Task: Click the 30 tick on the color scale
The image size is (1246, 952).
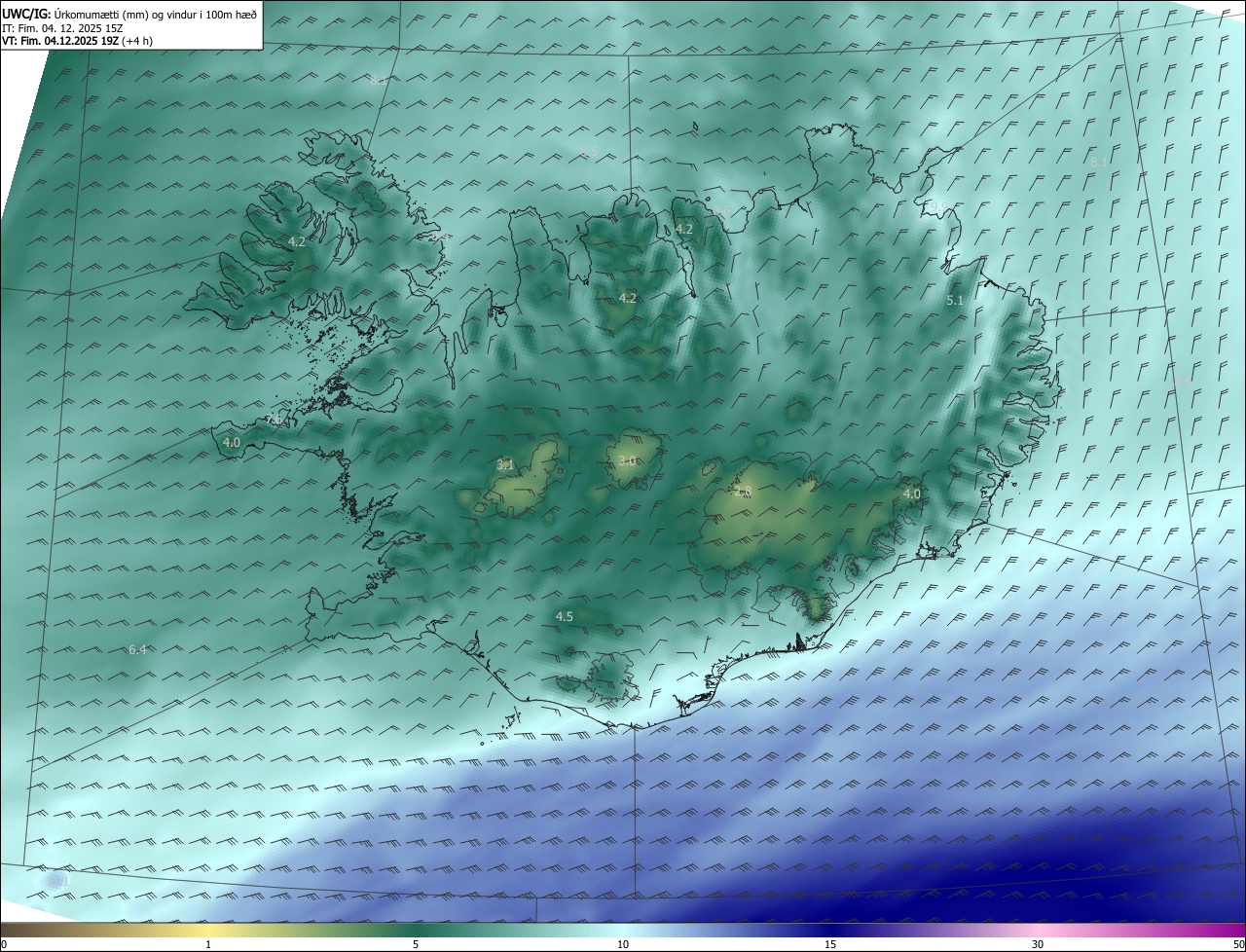Action: click(x=1038, y=944)
